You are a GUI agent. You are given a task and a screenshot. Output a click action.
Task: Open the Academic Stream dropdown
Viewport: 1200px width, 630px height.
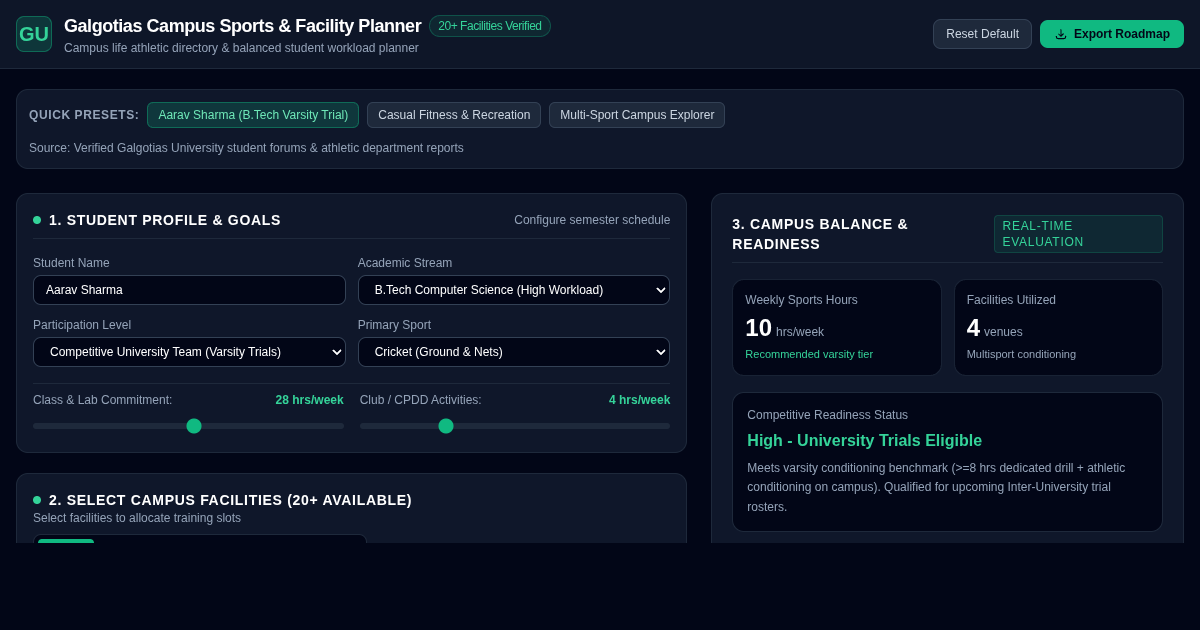click(x=514, y=290)
